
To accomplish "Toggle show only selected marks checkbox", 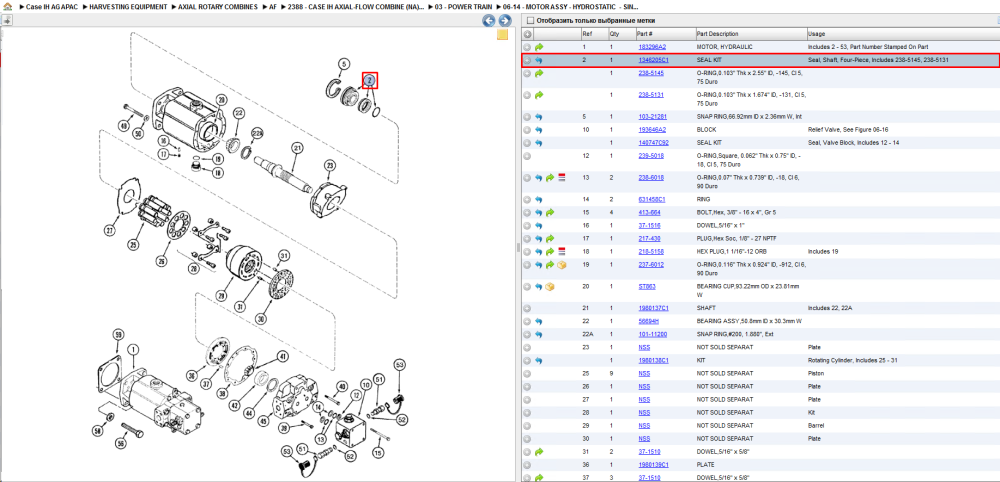I will click(530, 20).
